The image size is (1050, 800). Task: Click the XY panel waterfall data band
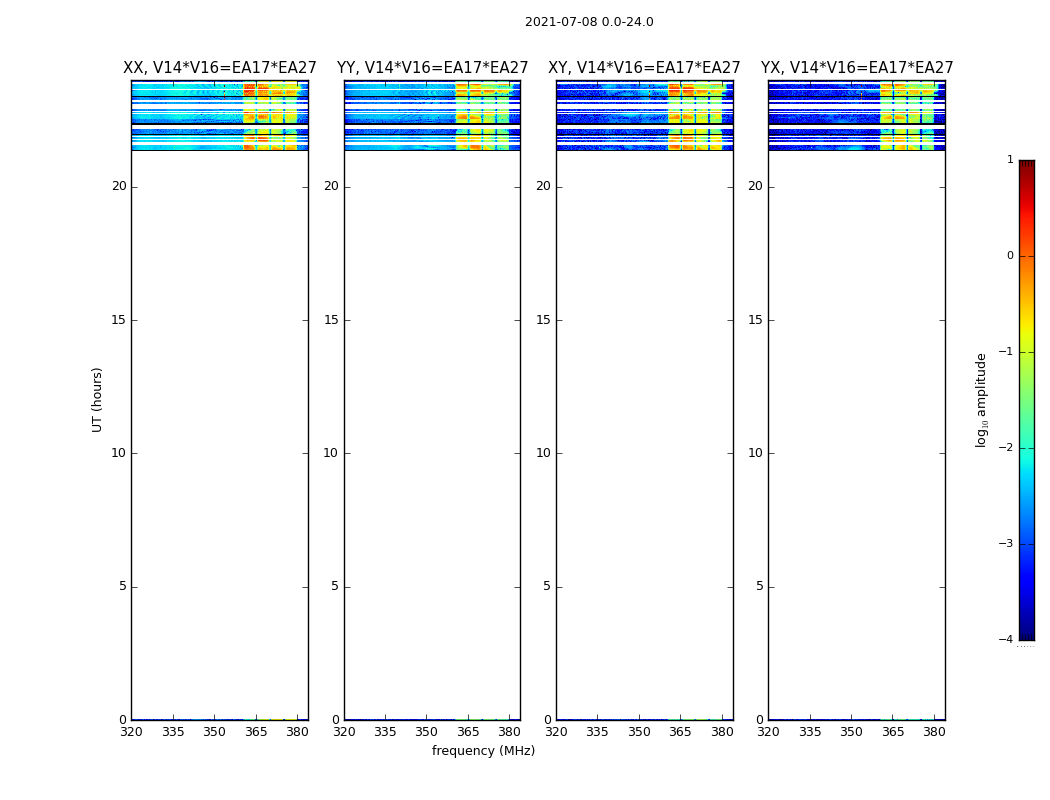pyautogui.click(x=644, y=115)
